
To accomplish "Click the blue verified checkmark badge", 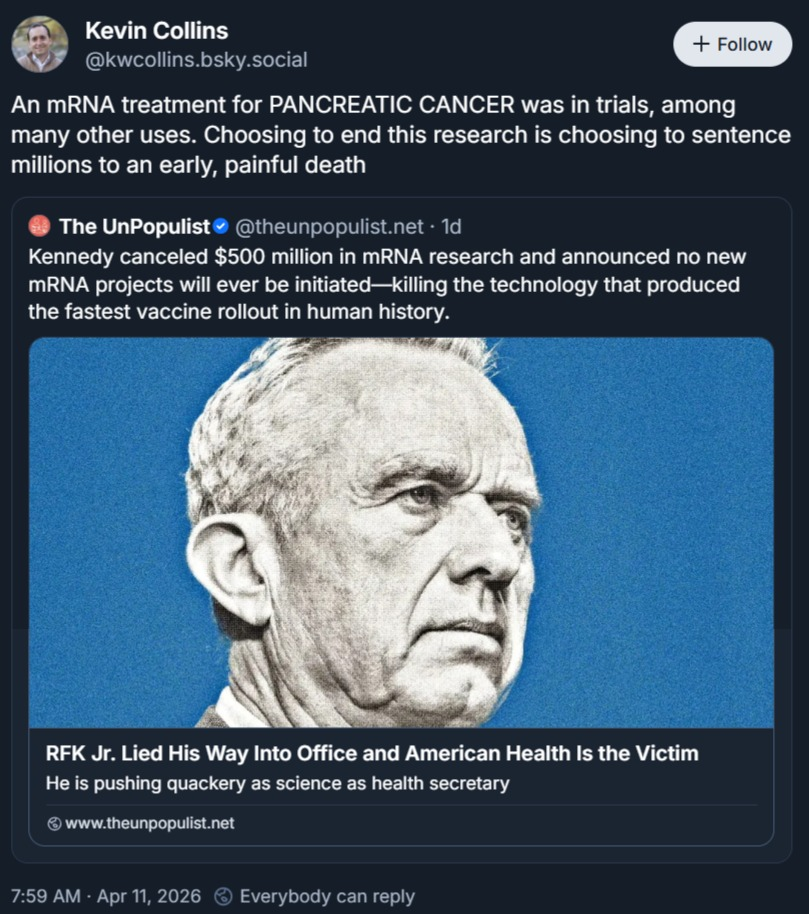I will pyautogui.click(x=221, y=226).
